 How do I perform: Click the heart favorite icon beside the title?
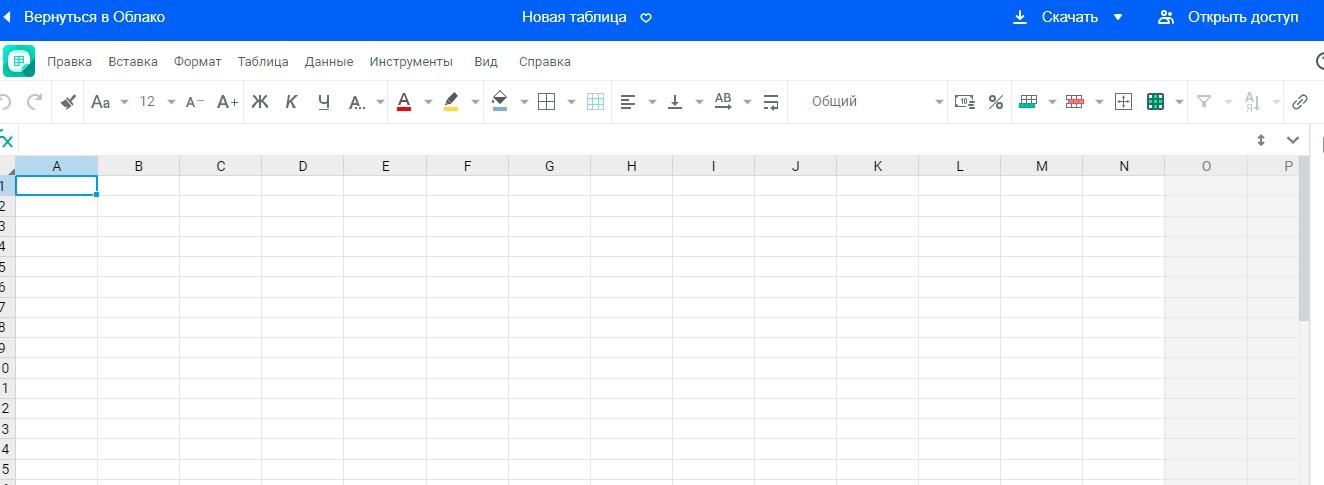646,18
